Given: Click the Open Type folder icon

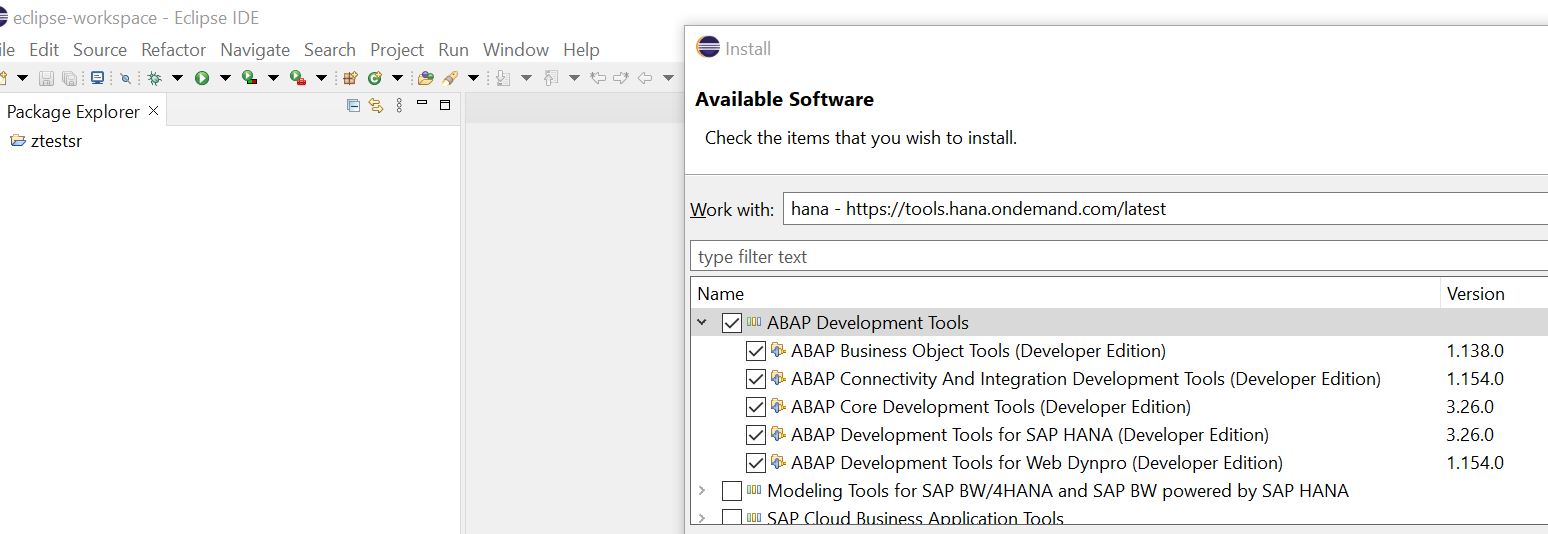Looking at the screenshot, I should pyautogui.click(x=426, y=78).
